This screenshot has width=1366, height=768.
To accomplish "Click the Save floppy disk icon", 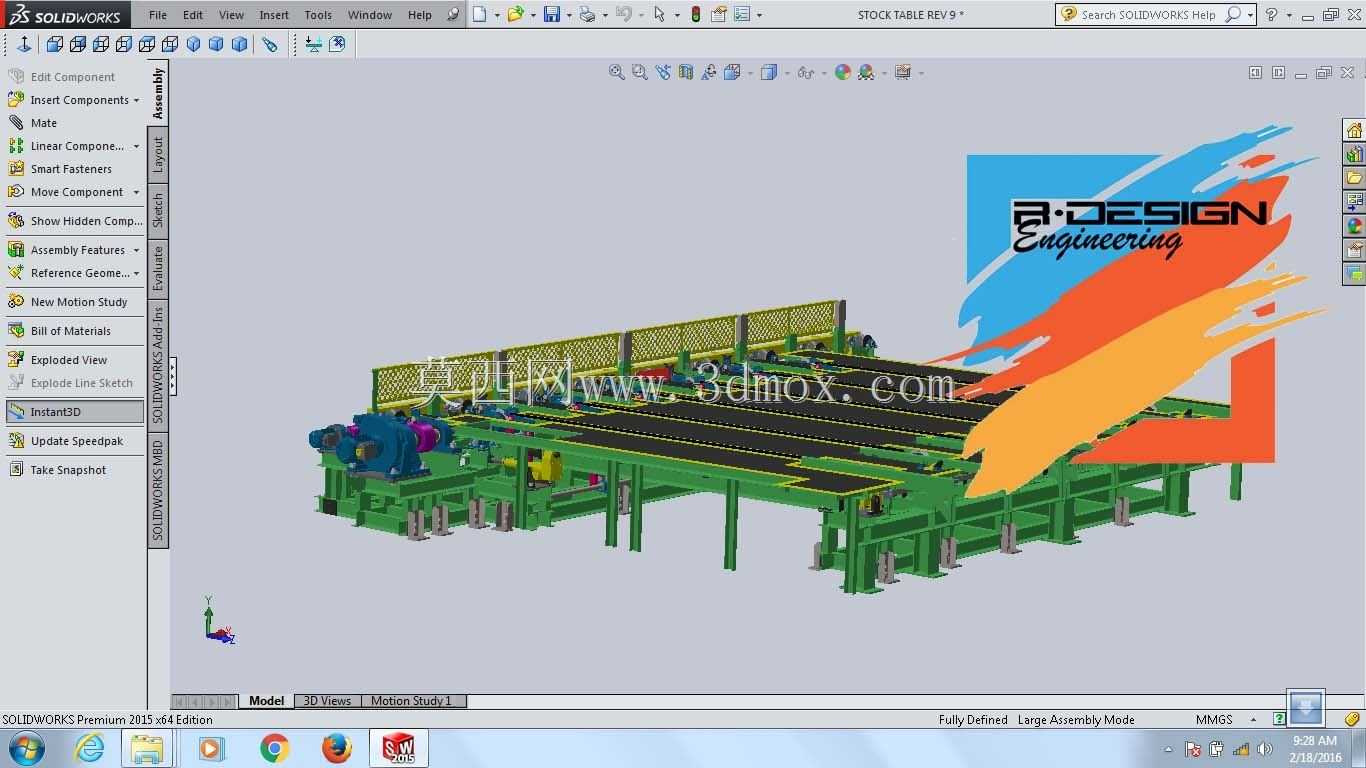I will [x=551, y=14].
